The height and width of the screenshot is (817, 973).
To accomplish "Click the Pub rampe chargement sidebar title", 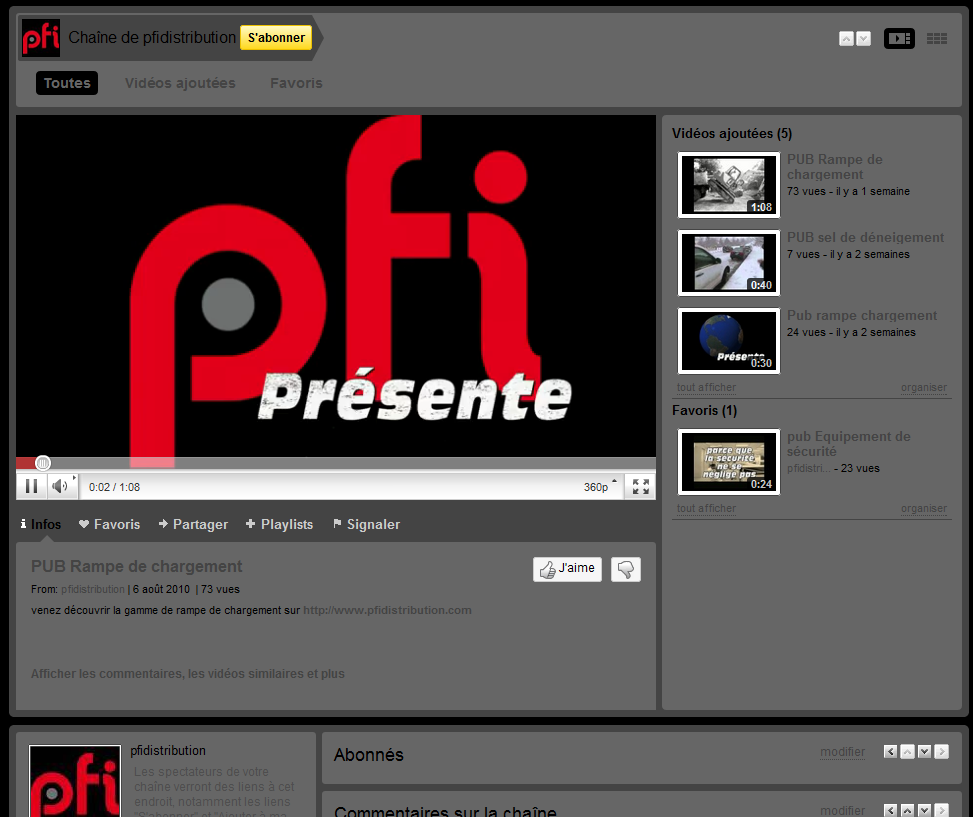I will [862, 316].
